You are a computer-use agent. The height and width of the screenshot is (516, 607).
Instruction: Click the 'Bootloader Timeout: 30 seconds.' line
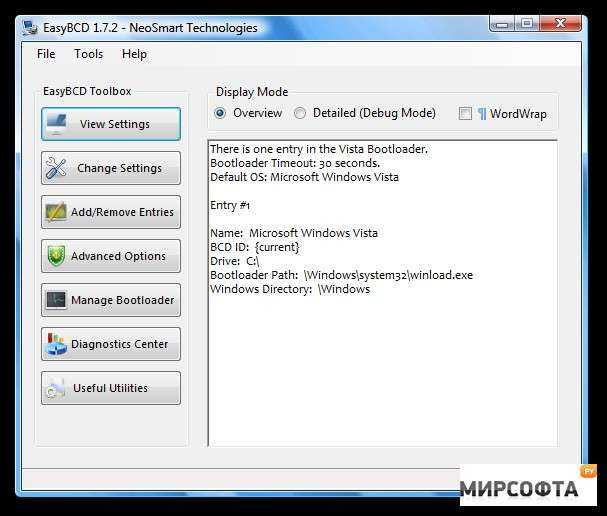[295, 163]
